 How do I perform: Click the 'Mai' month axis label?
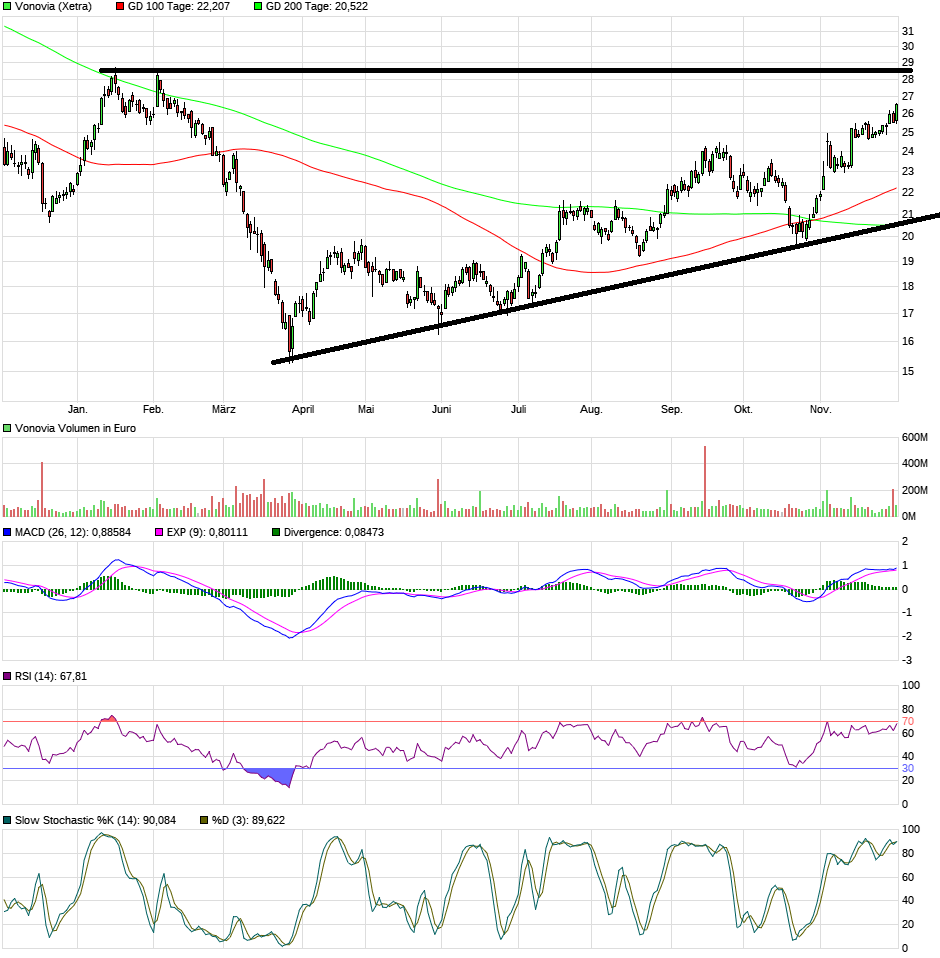tap(366, 409)
